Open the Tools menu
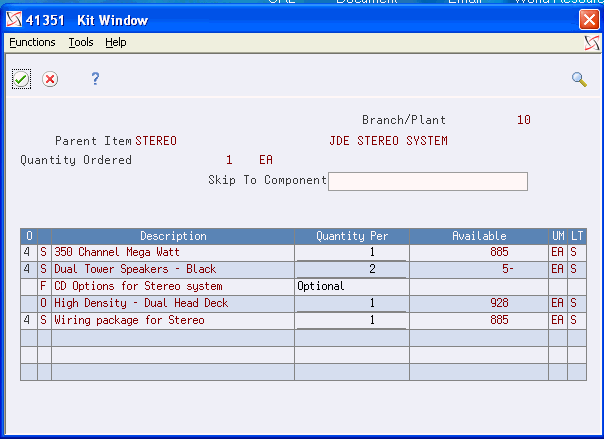Viewport: 604px width, 439px height. pyautogui.click(x=81, y=42)
